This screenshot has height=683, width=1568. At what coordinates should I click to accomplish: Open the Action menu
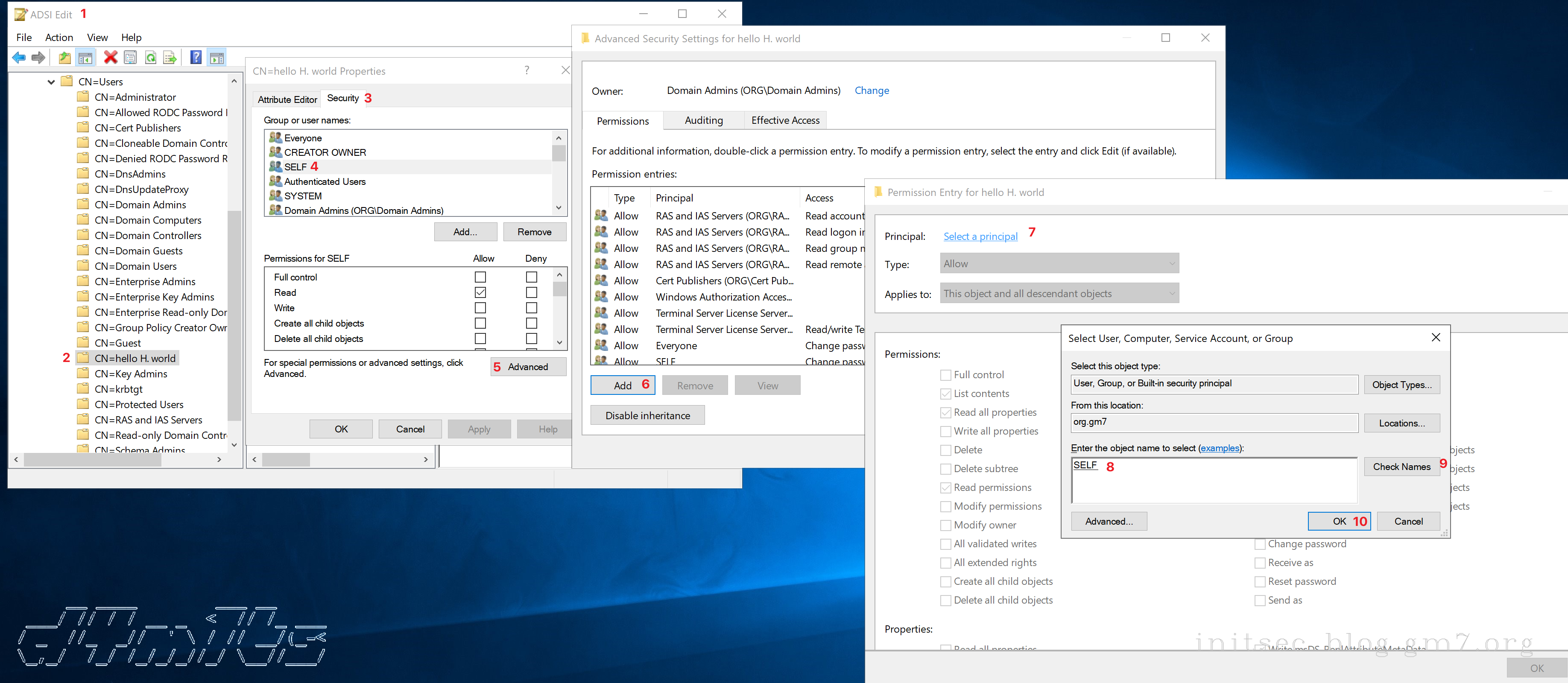click(x=59, y=37)
